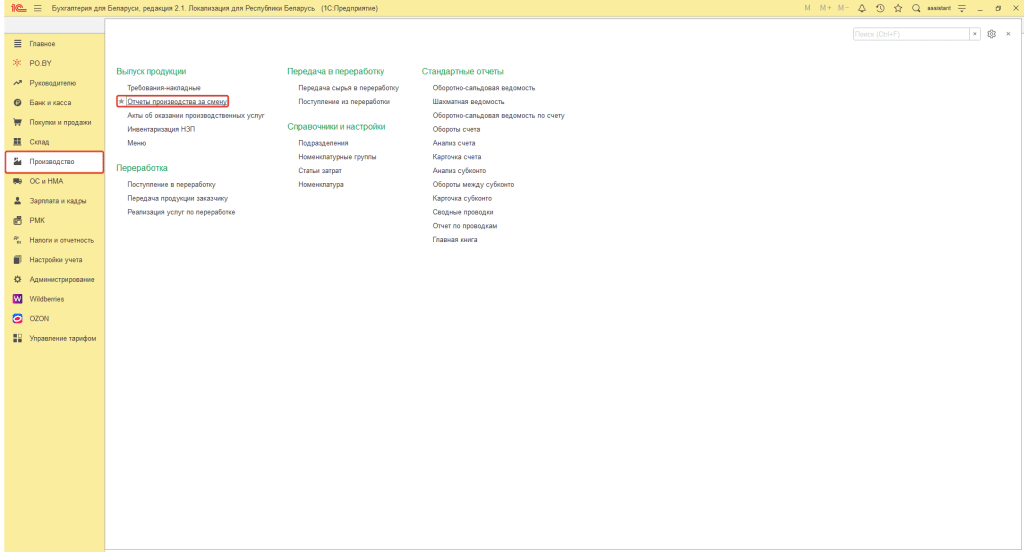Click the Справочники и настройки group heading
This screenshot has height=552, width=1024.
tap(336, 126)
